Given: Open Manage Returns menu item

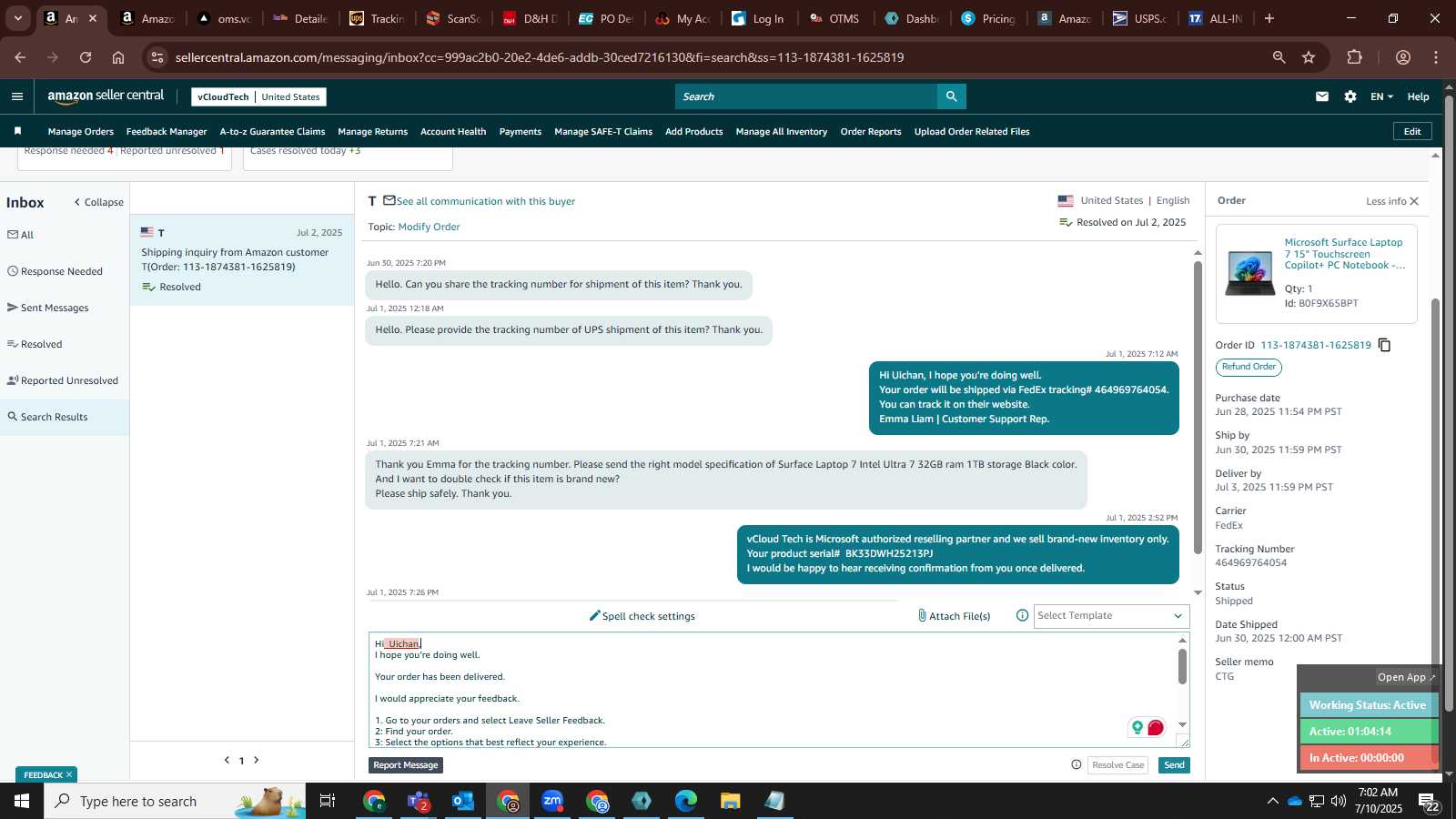Looking at the screenshot, I should pyautogui.click(x=373, y=132).
